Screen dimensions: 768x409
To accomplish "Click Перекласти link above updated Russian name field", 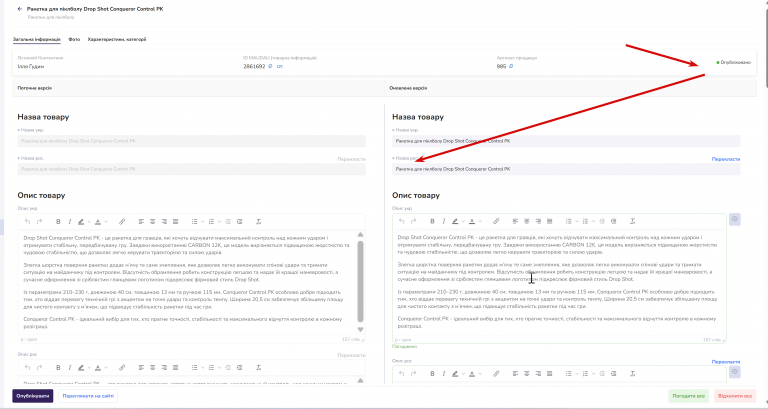I will (726, 159).
